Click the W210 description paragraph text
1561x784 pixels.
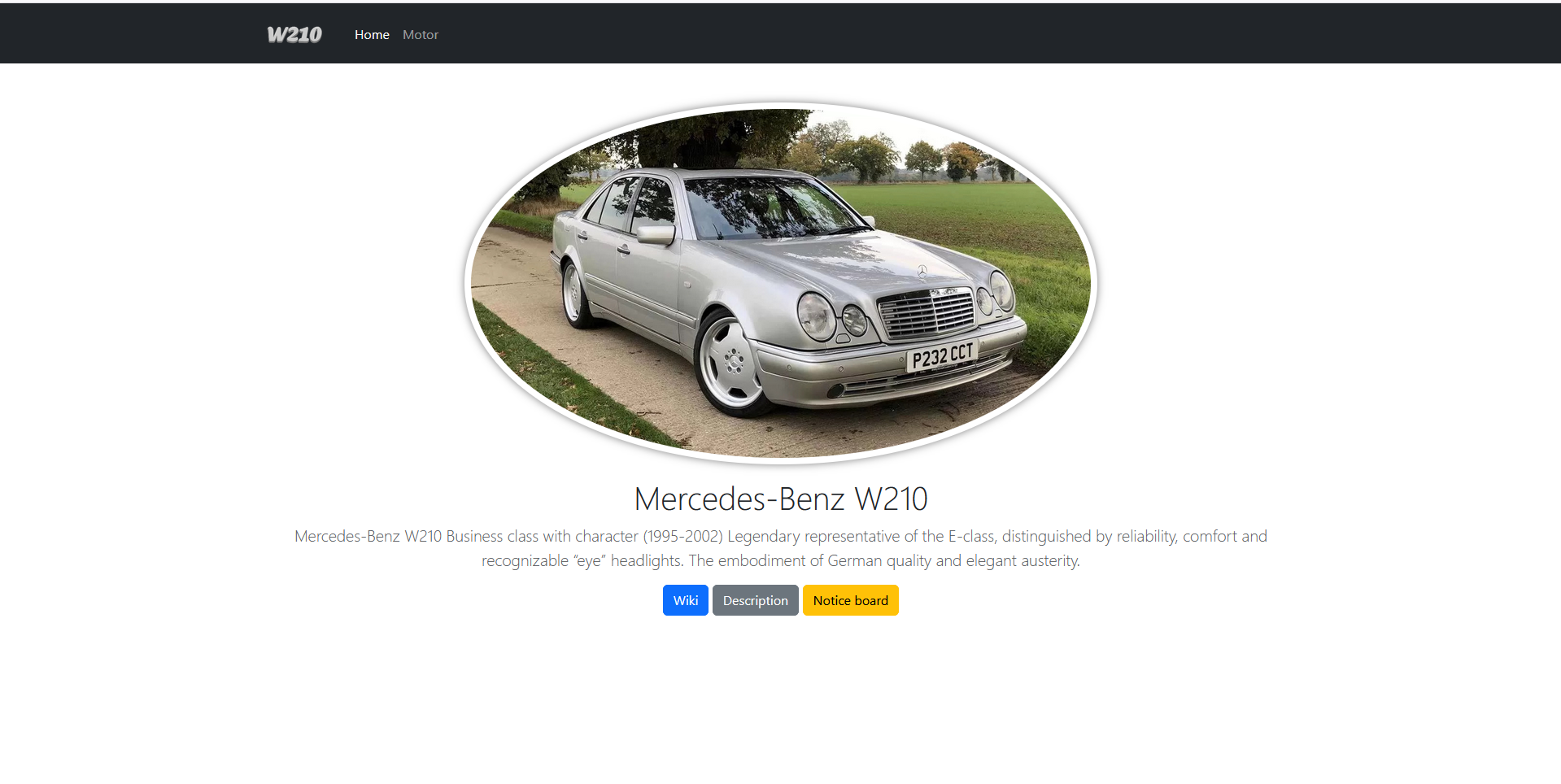coord(780,548)
